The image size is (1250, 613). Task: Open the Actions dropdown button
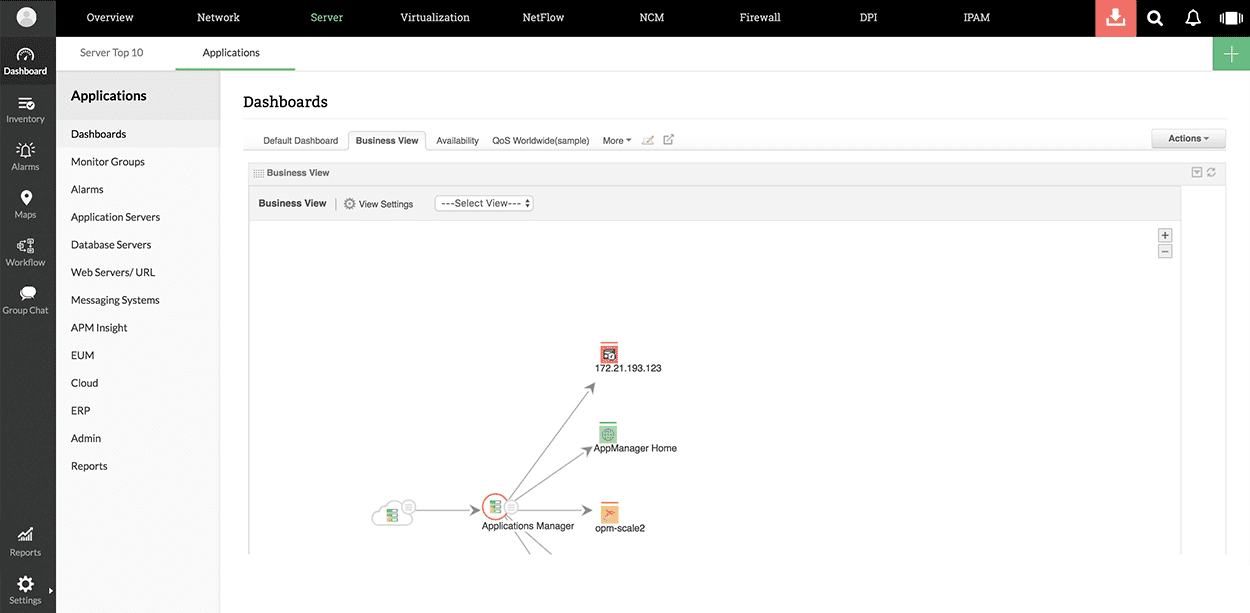1188,139
